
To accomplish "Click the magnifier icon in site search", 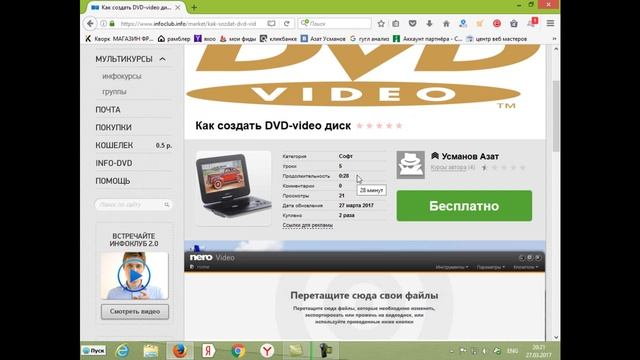I will [x=167, y=204].
